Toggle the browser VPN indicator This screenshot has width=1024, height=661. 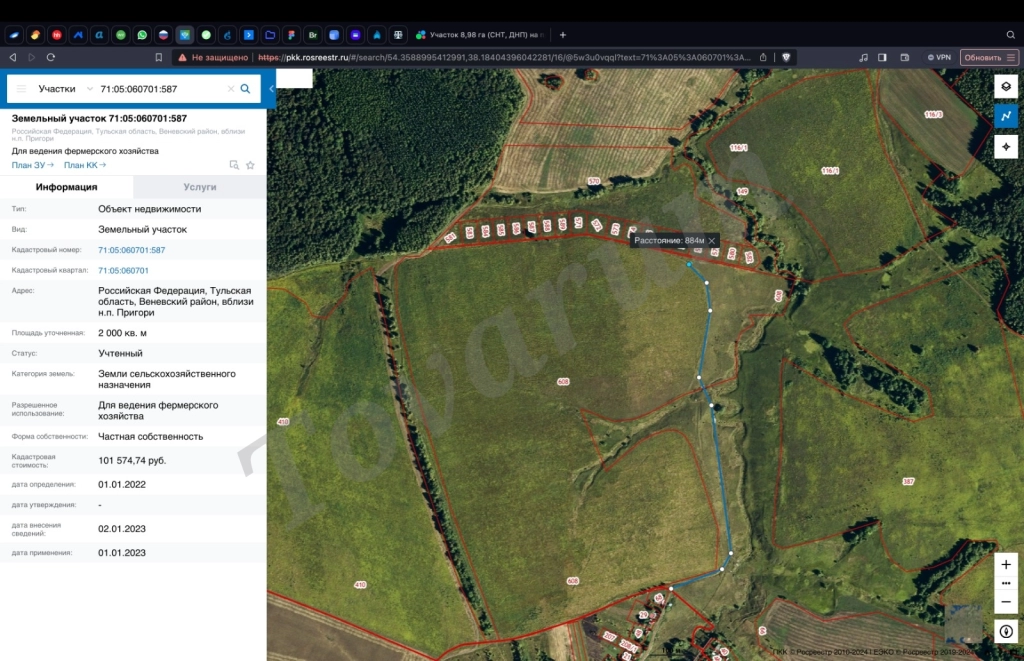pos(939,57)
